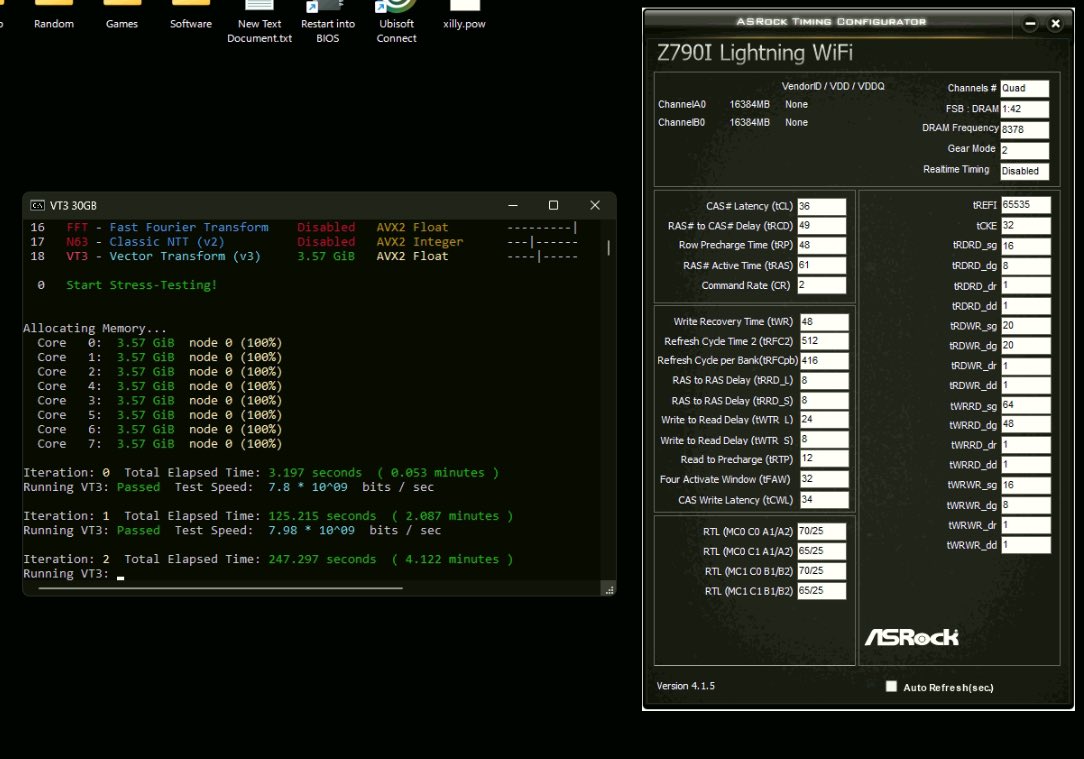Click the RTL (MC0 C0 A1/A2) field
This screenshot has height=759, width=1084.
pyautogui.click(x=821, y=532)
